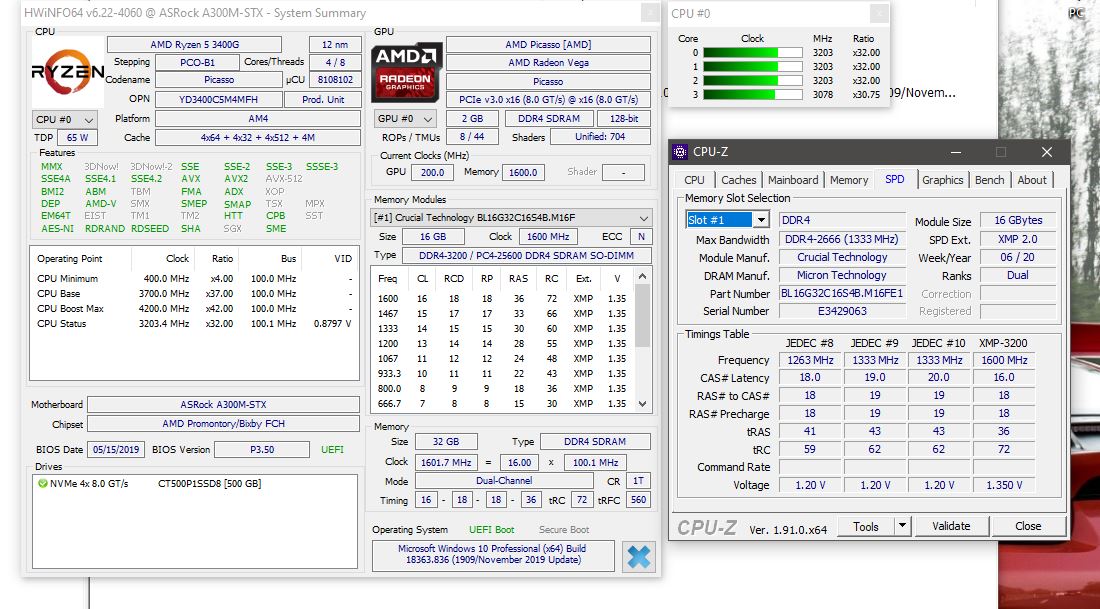Screen dimensions: 1100x609
Task: Select the CPU Boost Max row
Action: click(194, 309)
